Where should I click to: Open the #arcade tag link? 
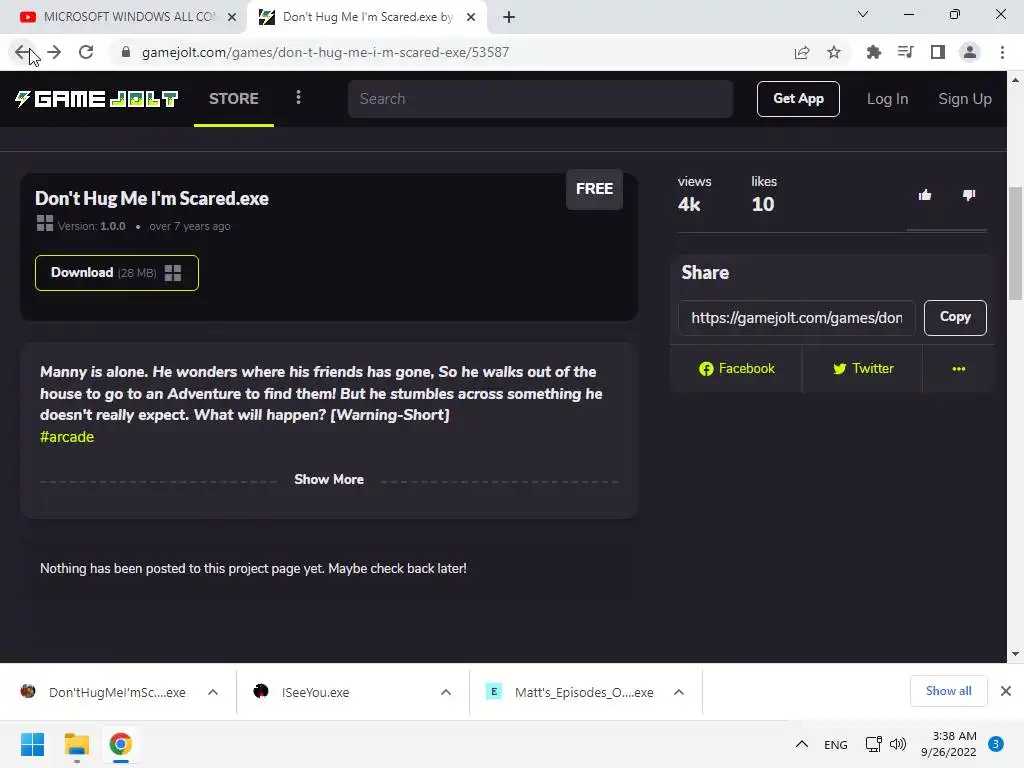tap(67, 437)
